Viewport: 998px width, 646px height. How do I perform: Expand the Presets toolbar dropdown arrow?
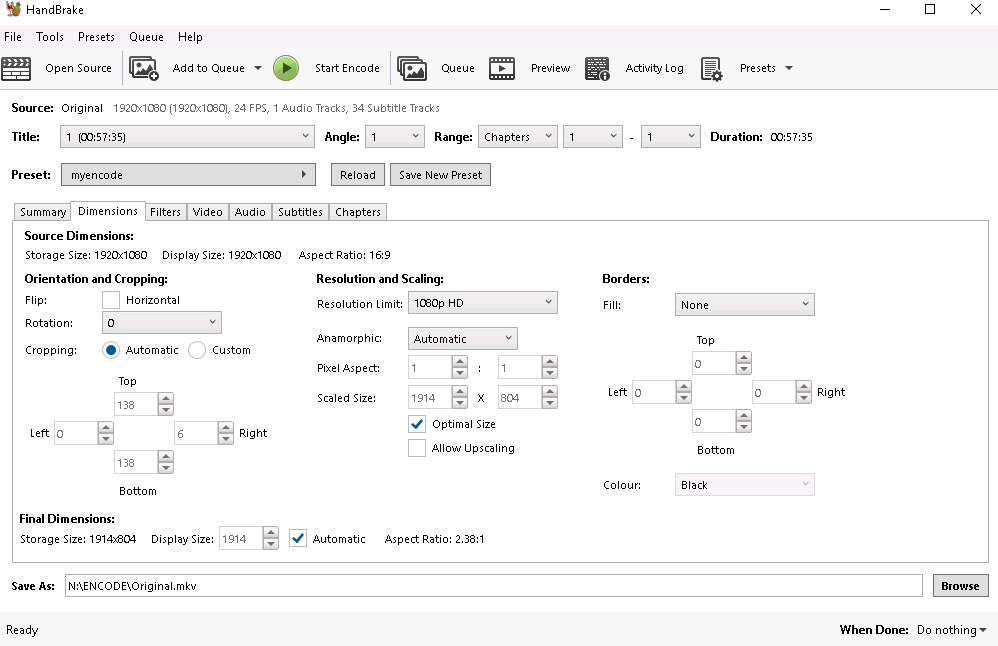[x=789, y=68]
